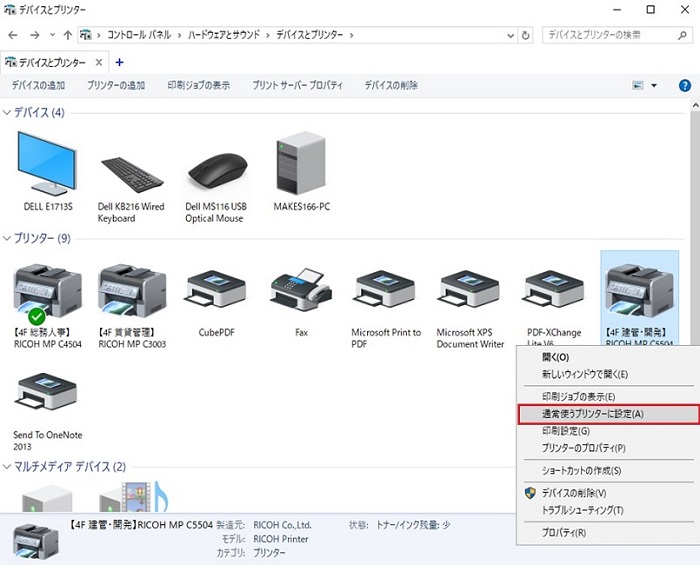700x565 pixels.
Task: Open the view options dropdown arrow
Action: [654, 85]
